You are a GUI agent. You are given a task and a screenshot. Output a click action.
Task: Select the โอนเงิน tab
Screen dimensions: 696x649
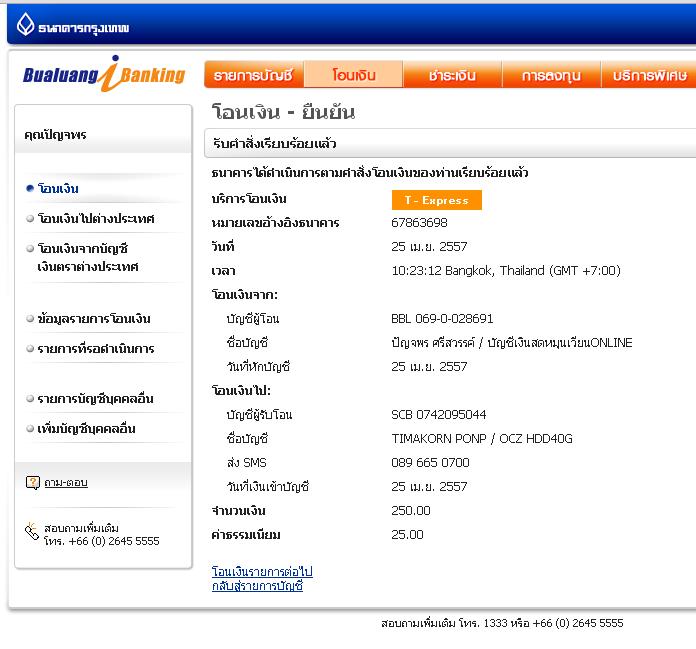coord(354,75)
